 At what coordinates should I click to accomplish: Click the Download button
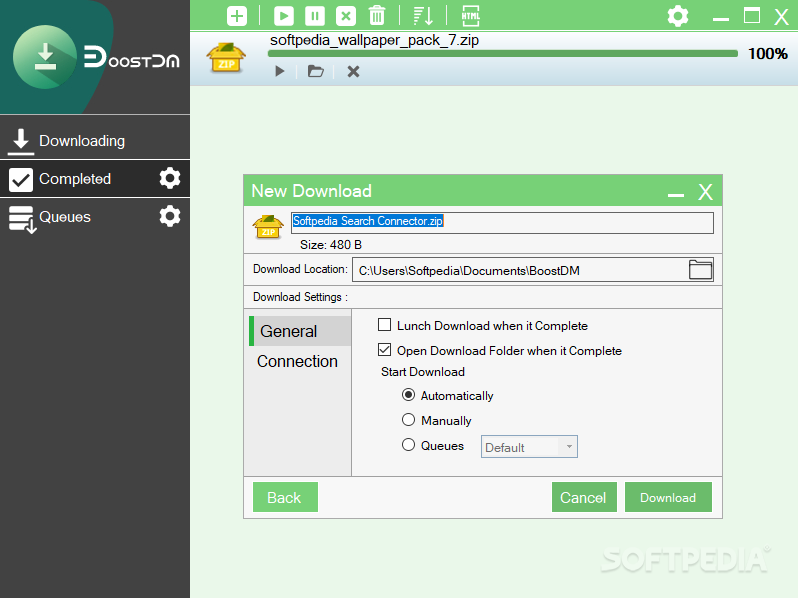[668, 497]
